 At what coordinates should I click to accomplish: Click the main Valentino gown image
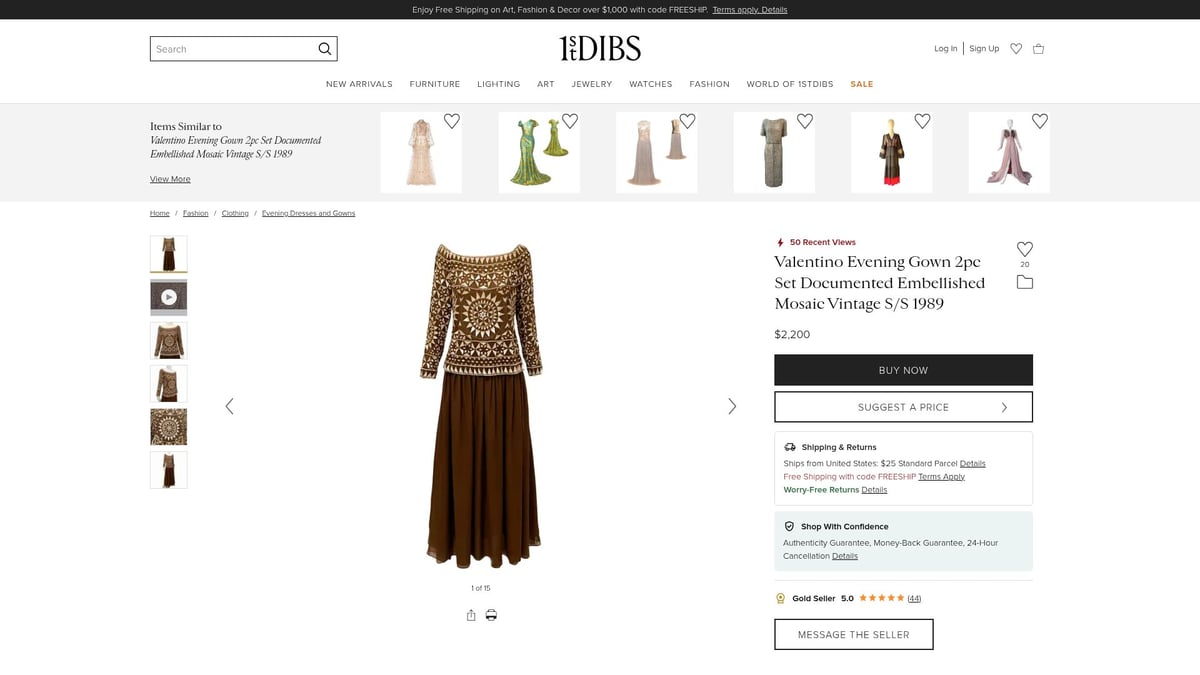481,406
